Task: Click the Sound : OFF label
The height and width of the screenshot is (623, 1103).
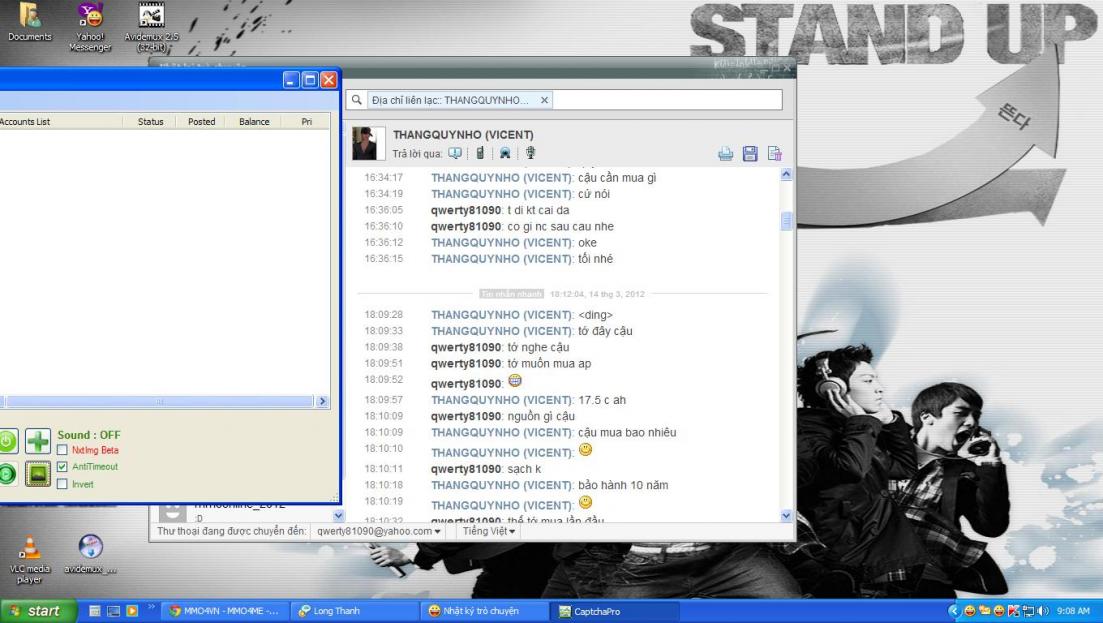Action: (x=89, y=435)
